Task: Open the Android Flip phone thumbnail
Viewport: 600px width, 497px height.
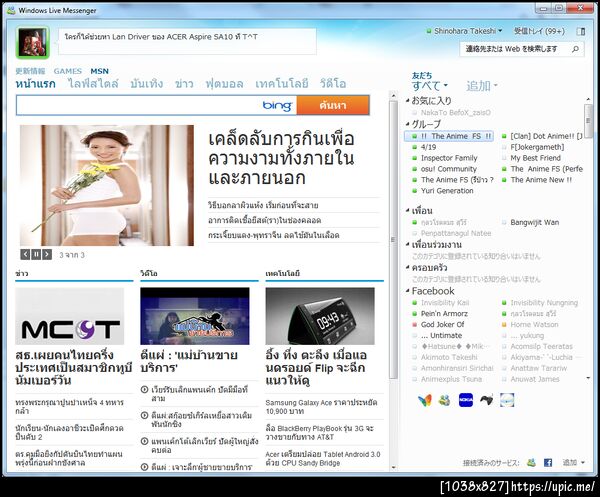Action: (x=320, y=316)
